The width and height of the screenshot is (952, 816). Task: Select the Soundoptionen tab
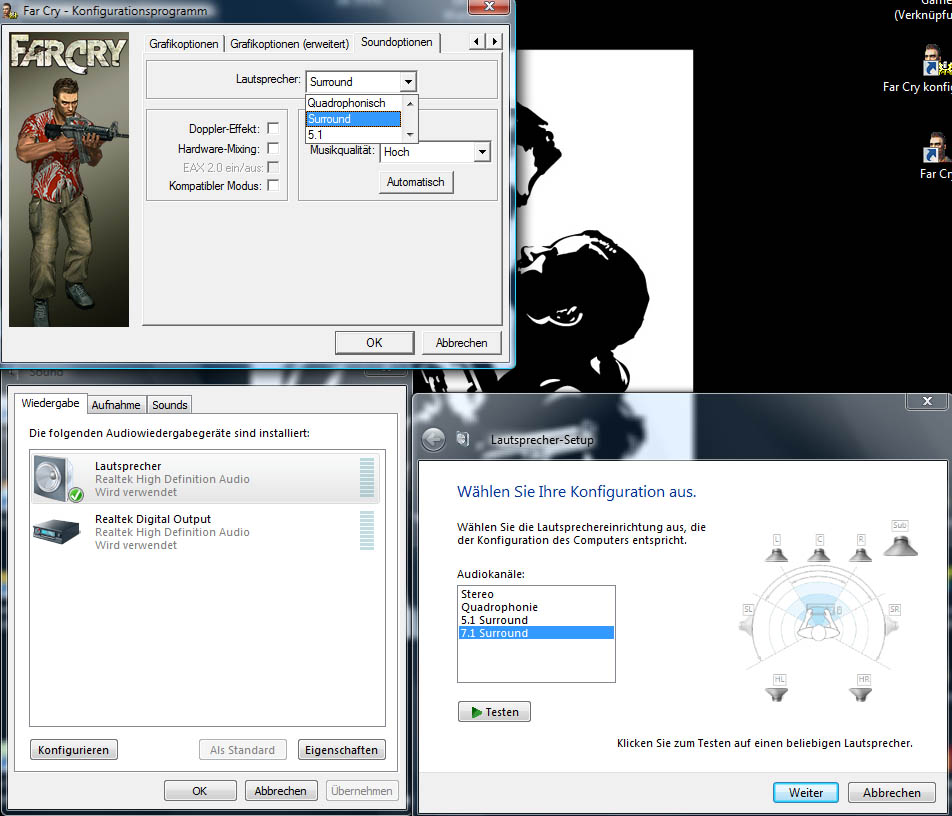[x=396, y=42]
